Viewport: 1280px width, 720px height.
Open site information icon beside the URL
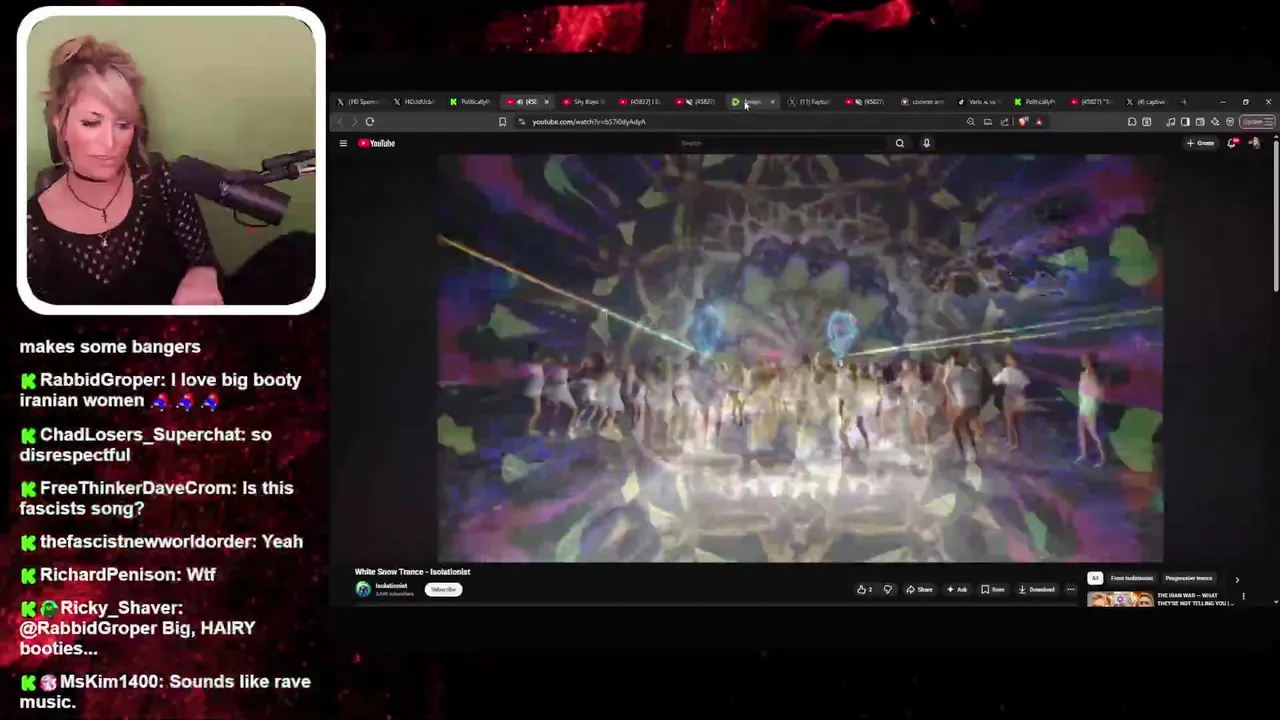(x=522, y=122)
